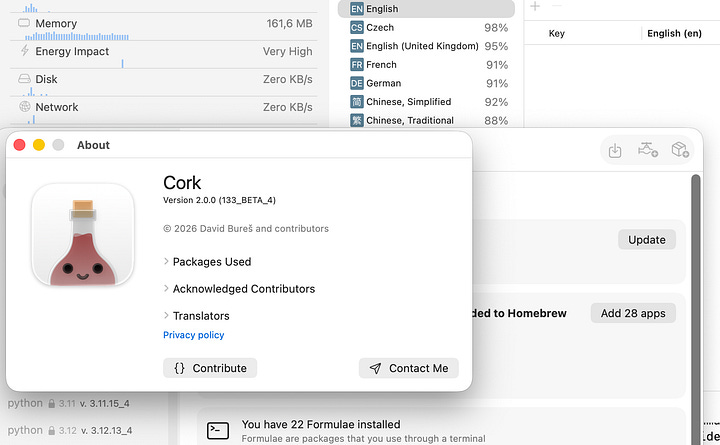Open the Privacy policy link
This screenshot has height=445, width=720.
(193, 335)
